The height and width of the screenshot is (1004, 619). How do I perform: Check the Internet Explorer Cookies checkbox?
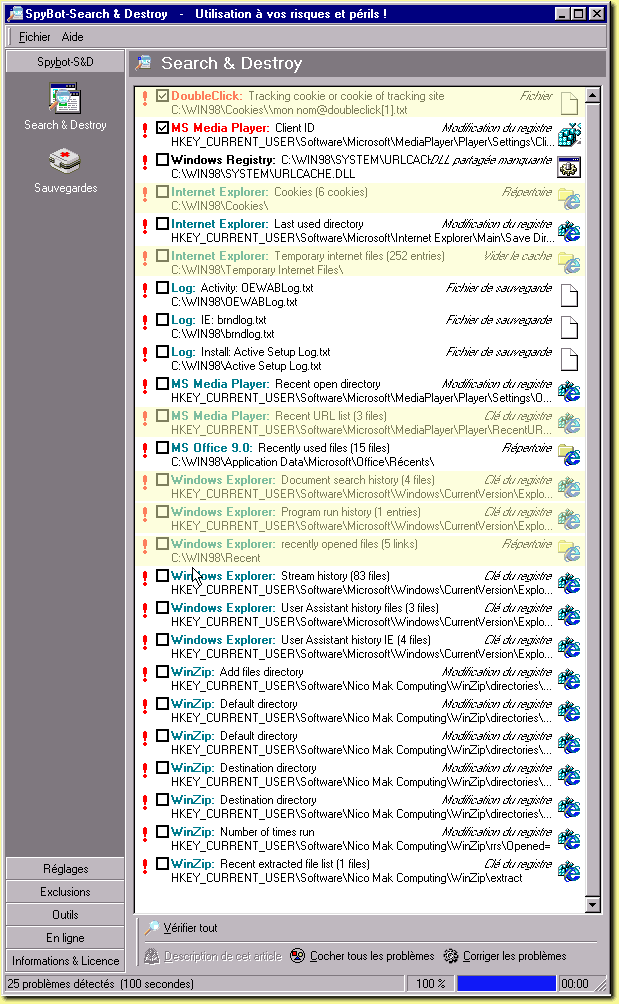click(x=162, y=191)
